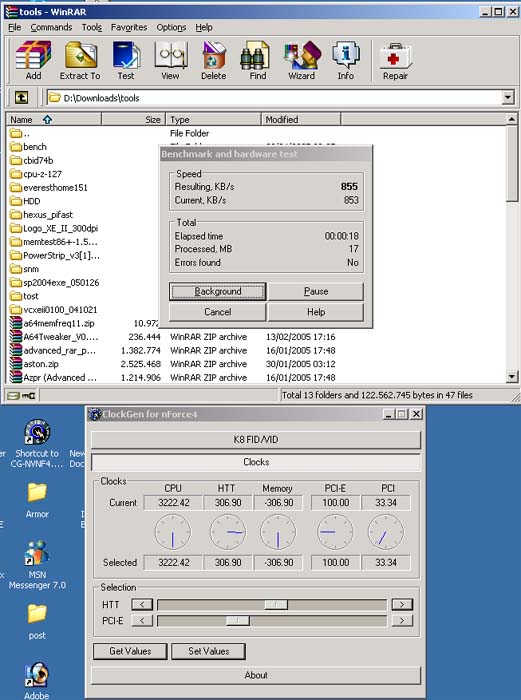Select the bench folder
The image size is (521, 700).
click(28, 146)
